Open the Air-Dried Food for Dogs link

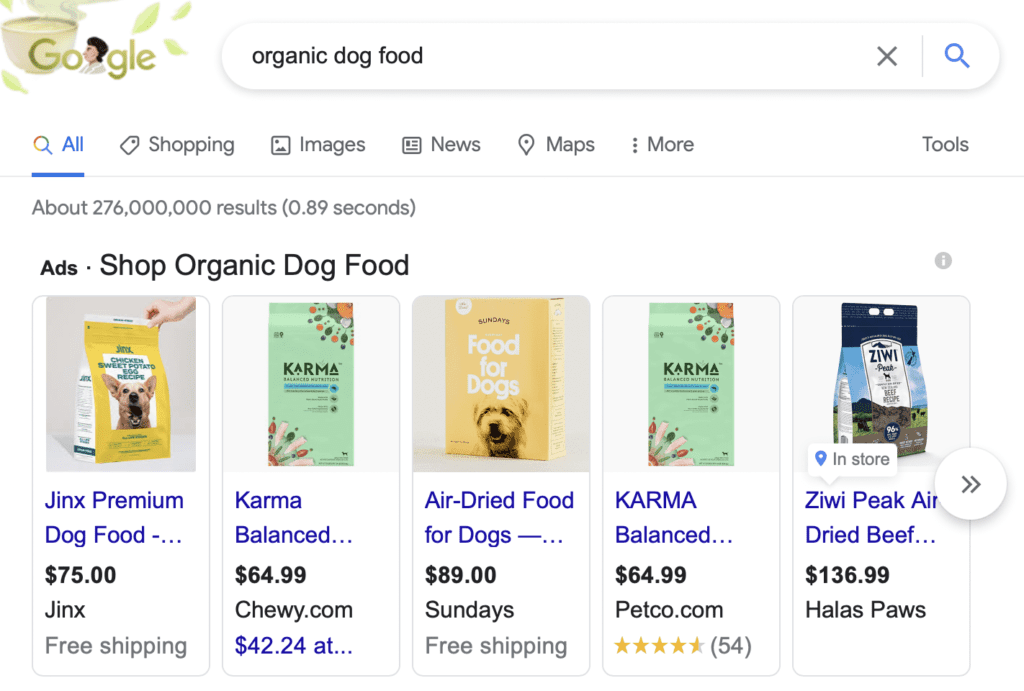tap(500, 517)
